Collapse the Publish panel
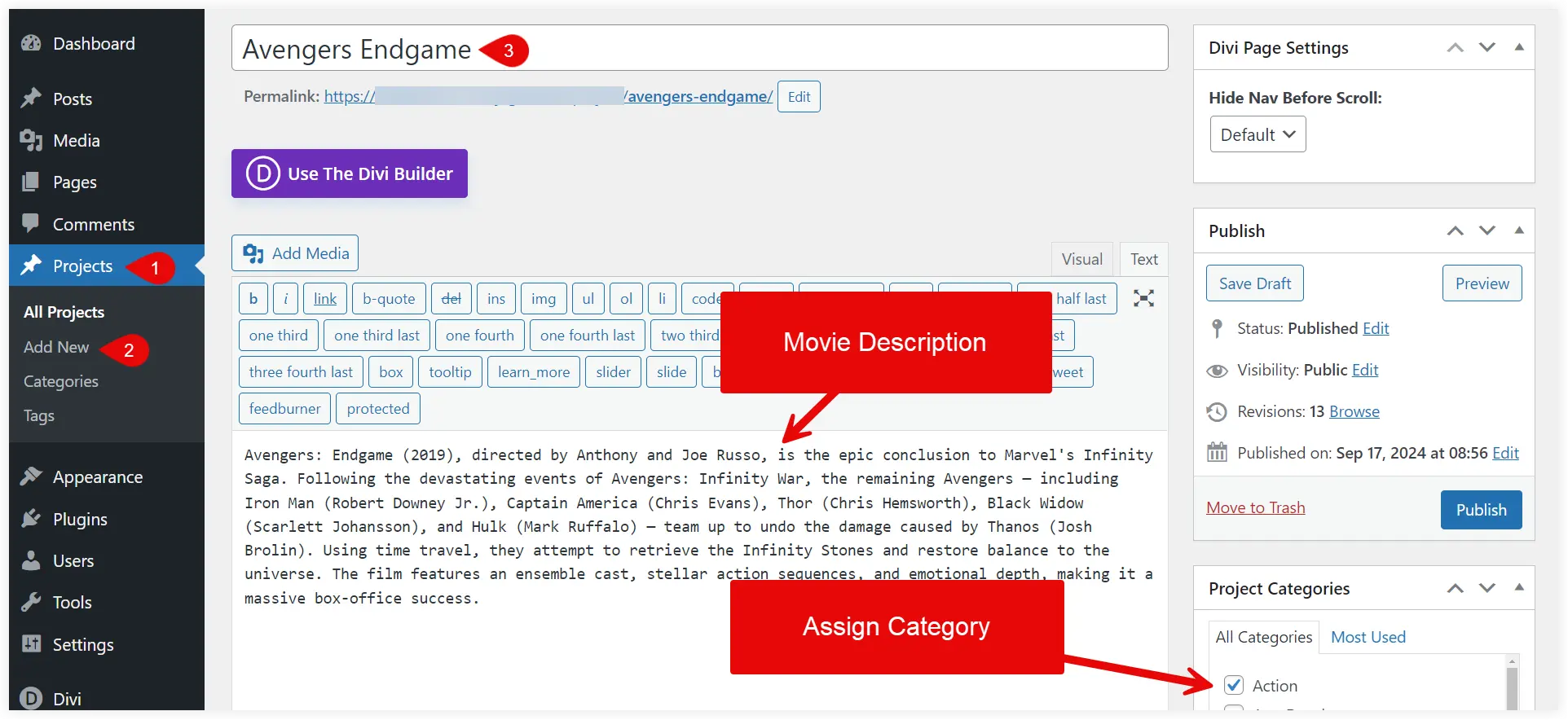The height and width of the screenshot is (720, 1568). coord(1519,230)
